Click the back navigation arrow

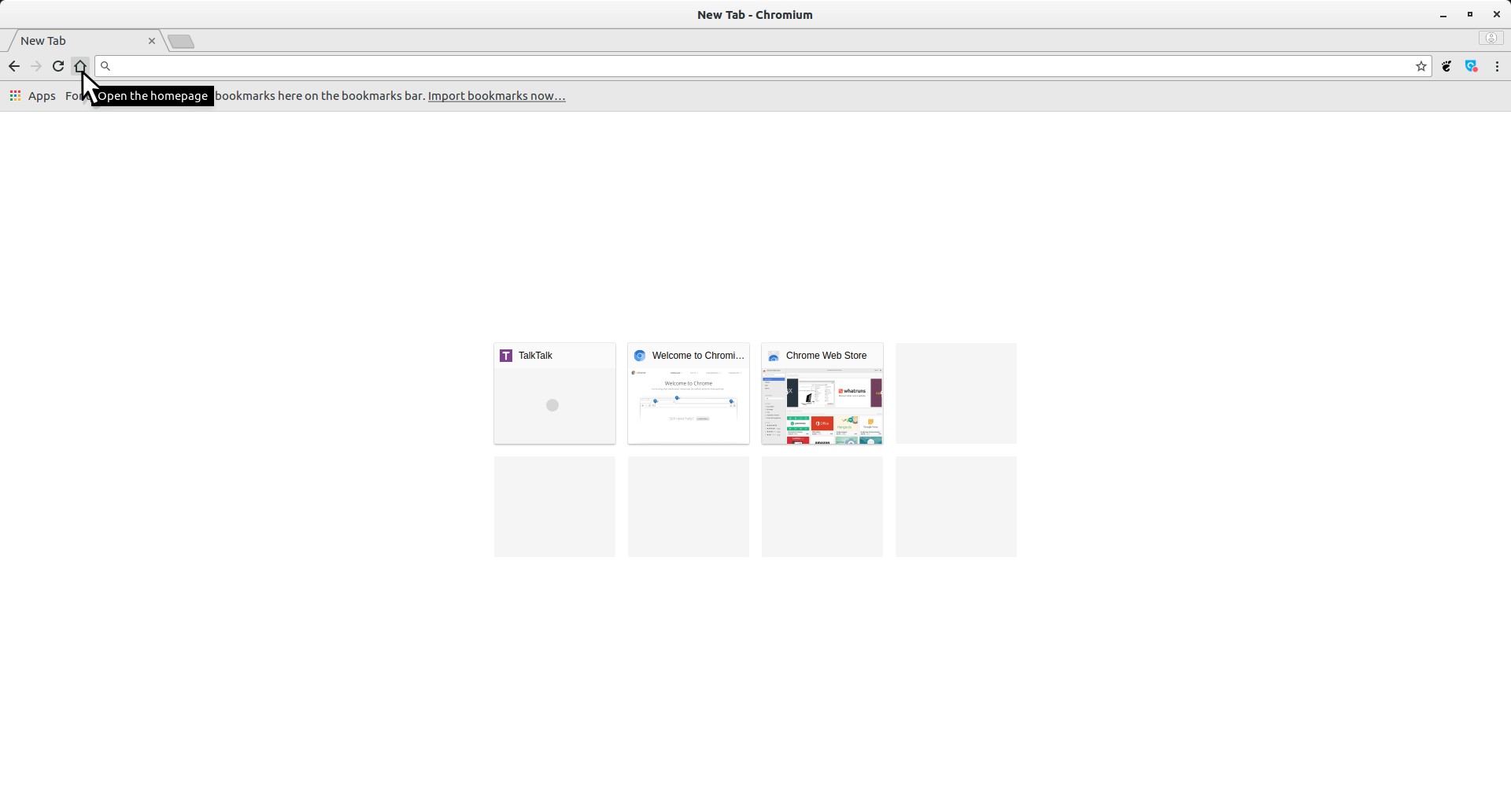(x=14, y=67)
